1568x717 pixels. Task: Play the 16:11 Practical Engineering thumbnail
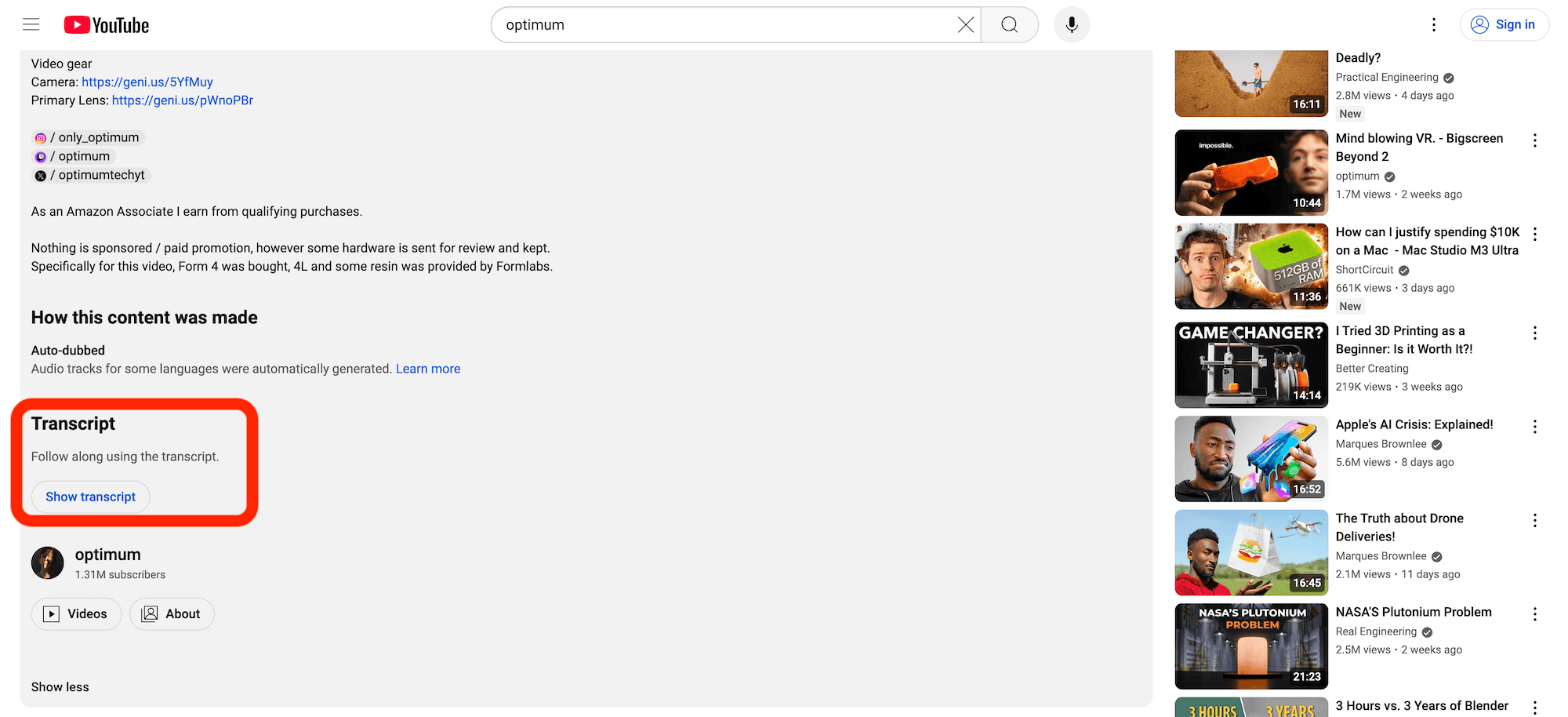[x=1251, y=84]
